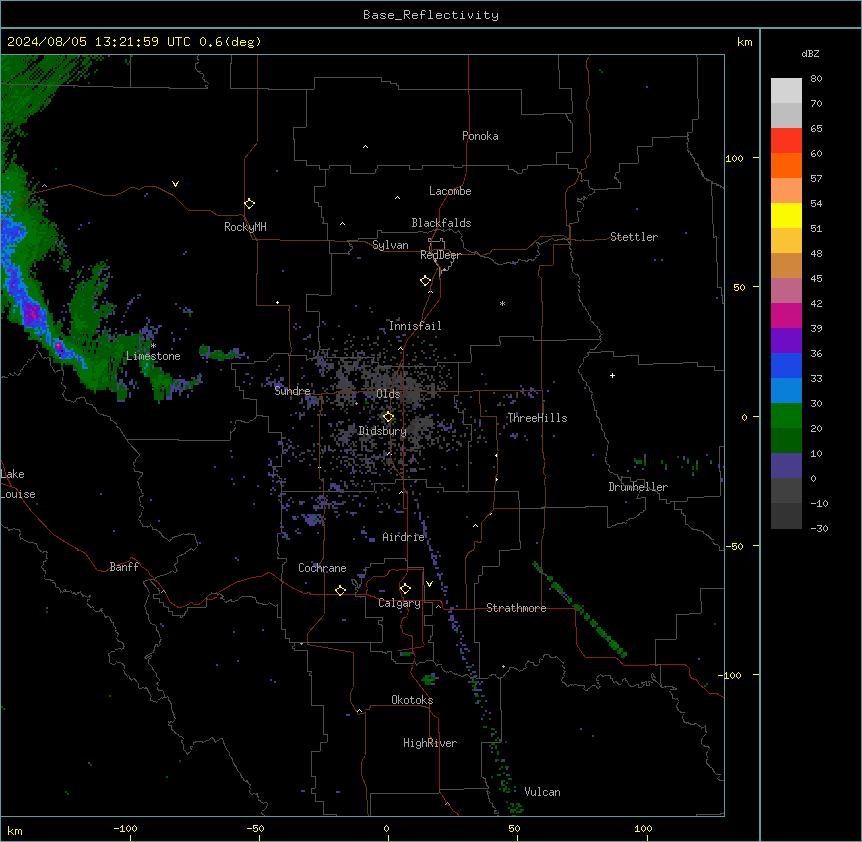
Task: Click the 80 value on the dBZ scale
Action: [816, 79]
